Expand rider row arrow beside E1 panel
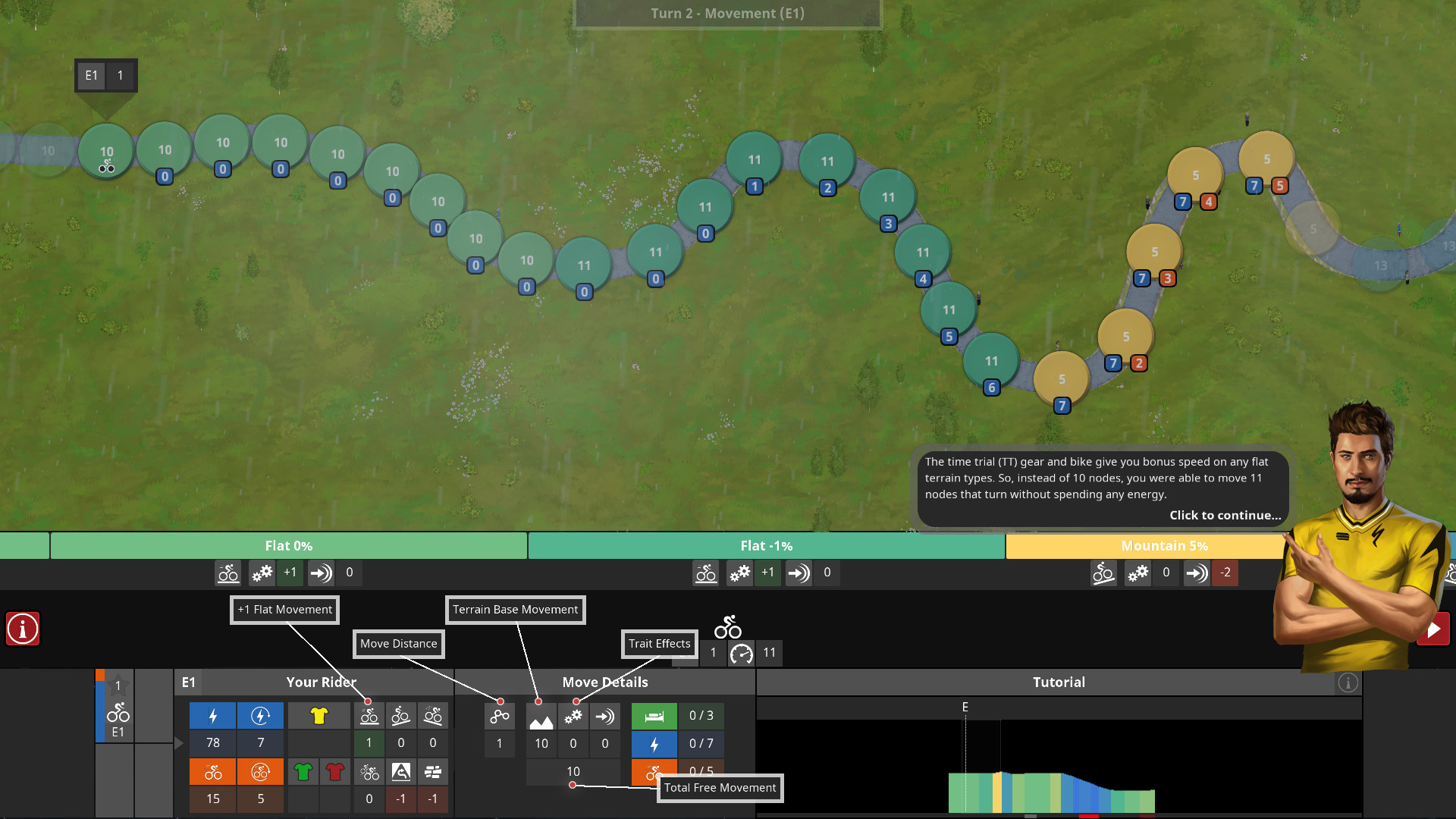 [179, 743]
